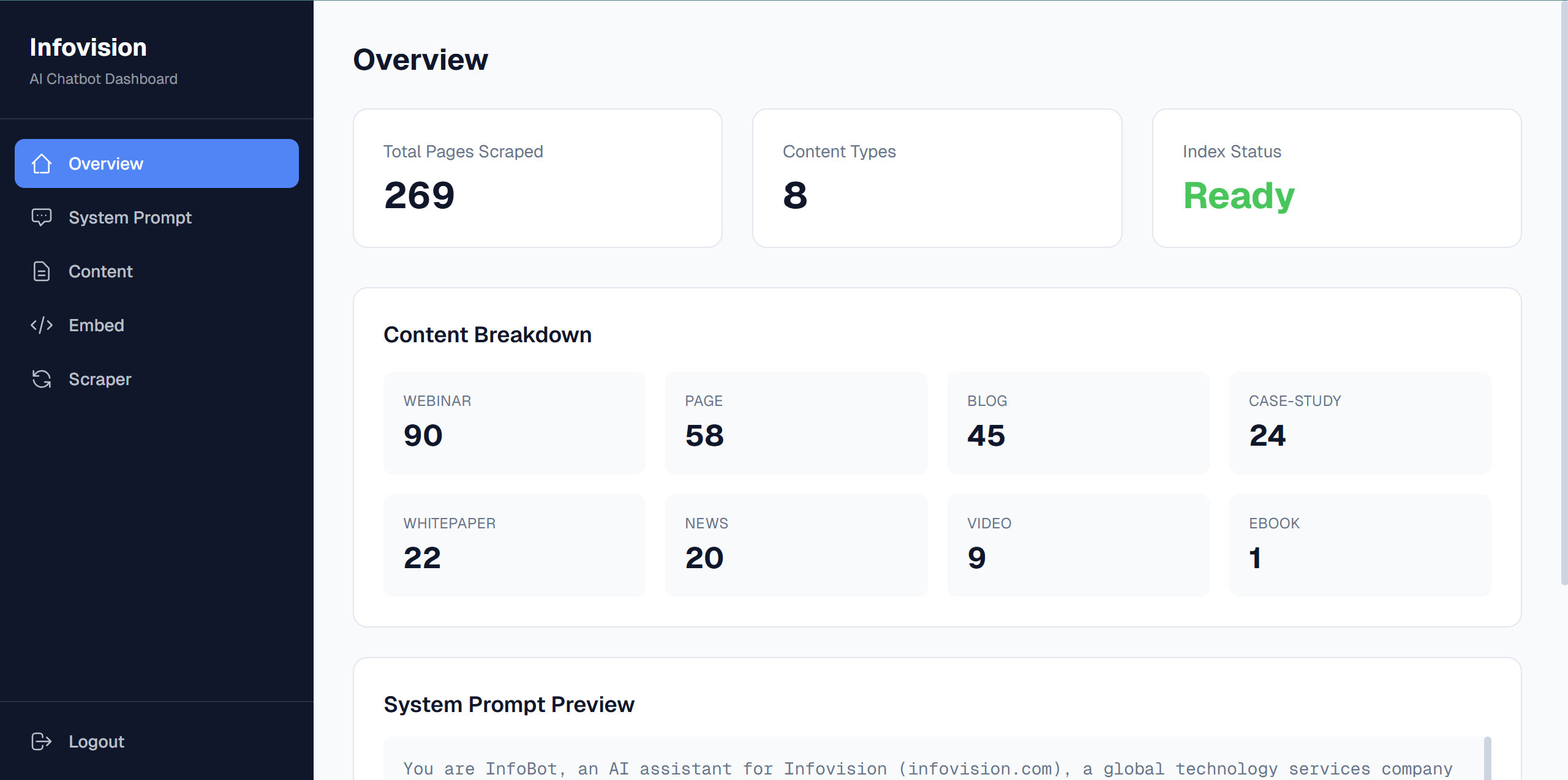
Task: Click the System Prompt chat bubble icon
Action: tap(41, 217)
